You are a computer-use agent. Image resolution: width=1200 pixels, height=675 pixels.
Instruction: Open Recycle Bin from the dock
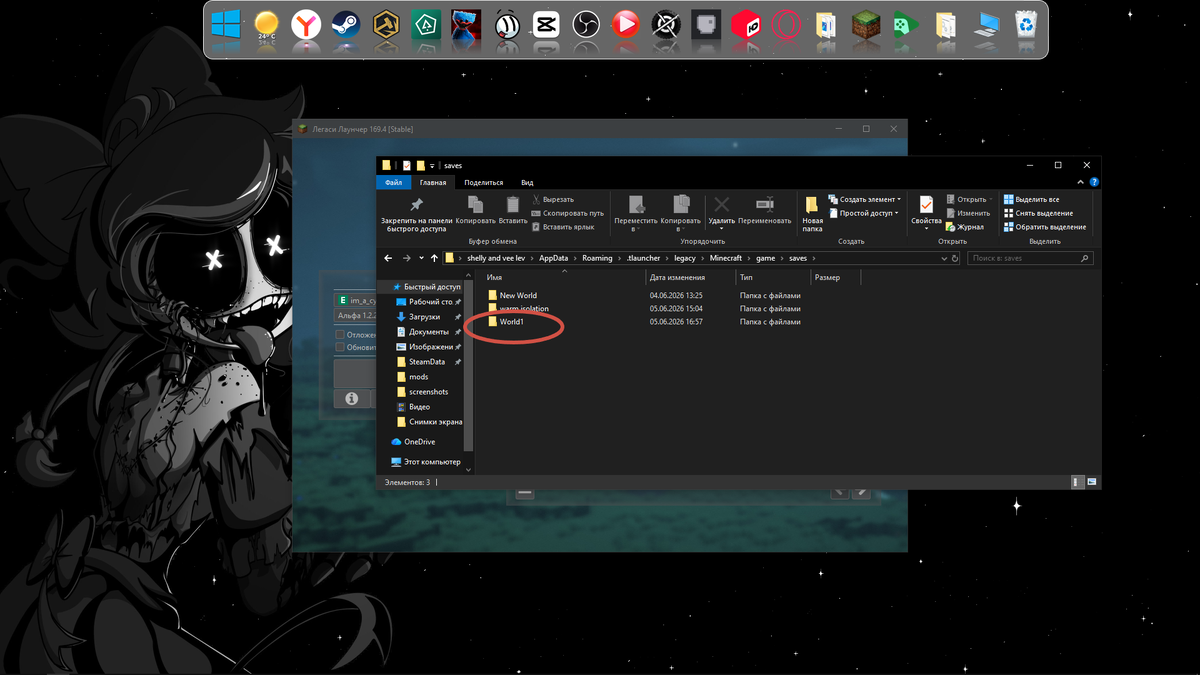(1025, 24)
